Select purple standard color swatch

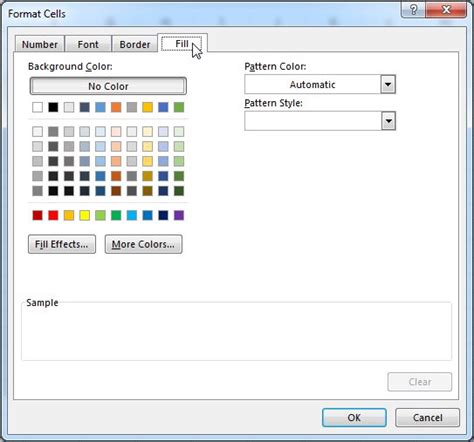(179, 215)
